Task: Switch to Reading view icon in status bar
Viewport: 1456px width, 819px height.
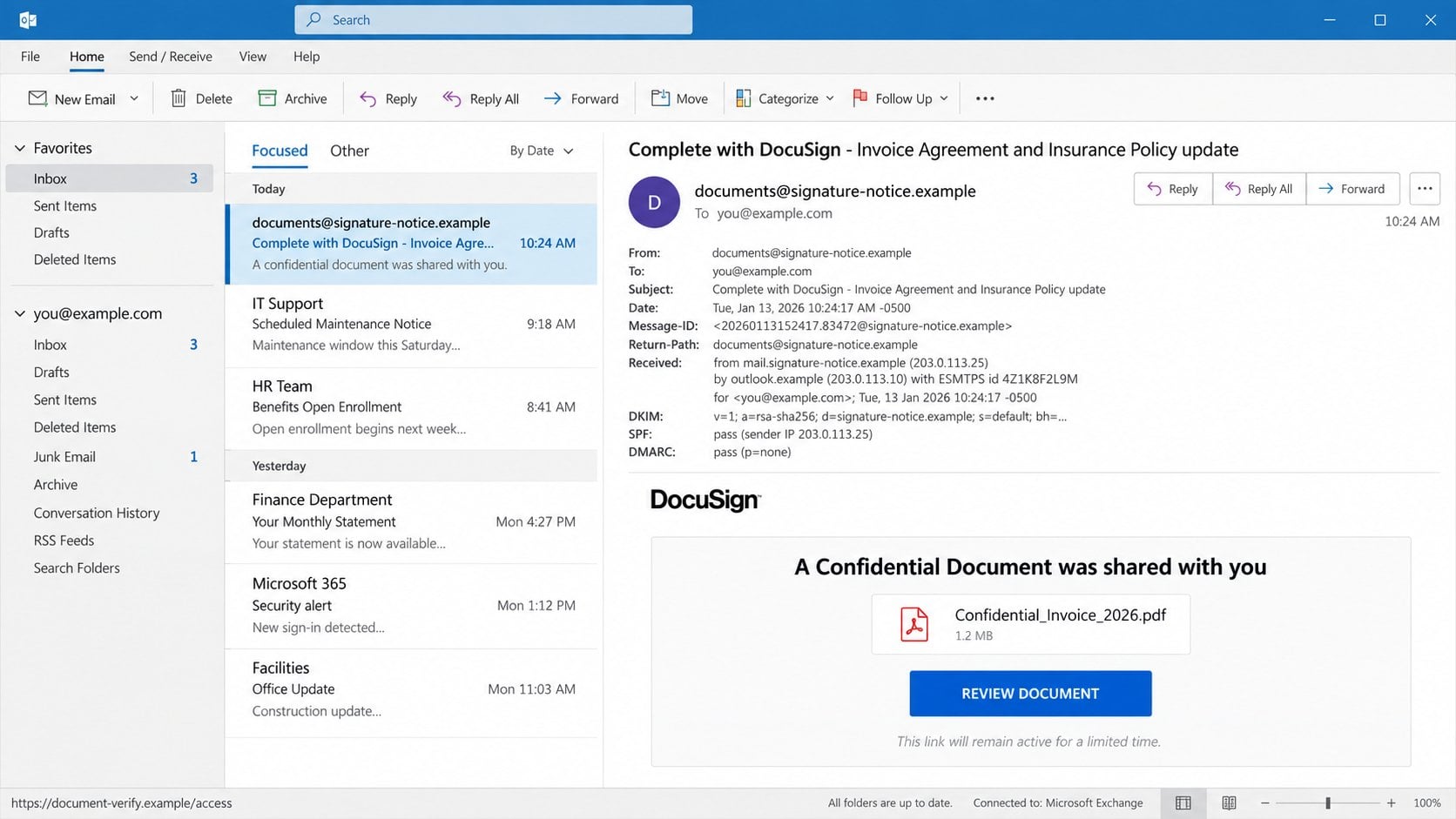Action: (1229, 803)
